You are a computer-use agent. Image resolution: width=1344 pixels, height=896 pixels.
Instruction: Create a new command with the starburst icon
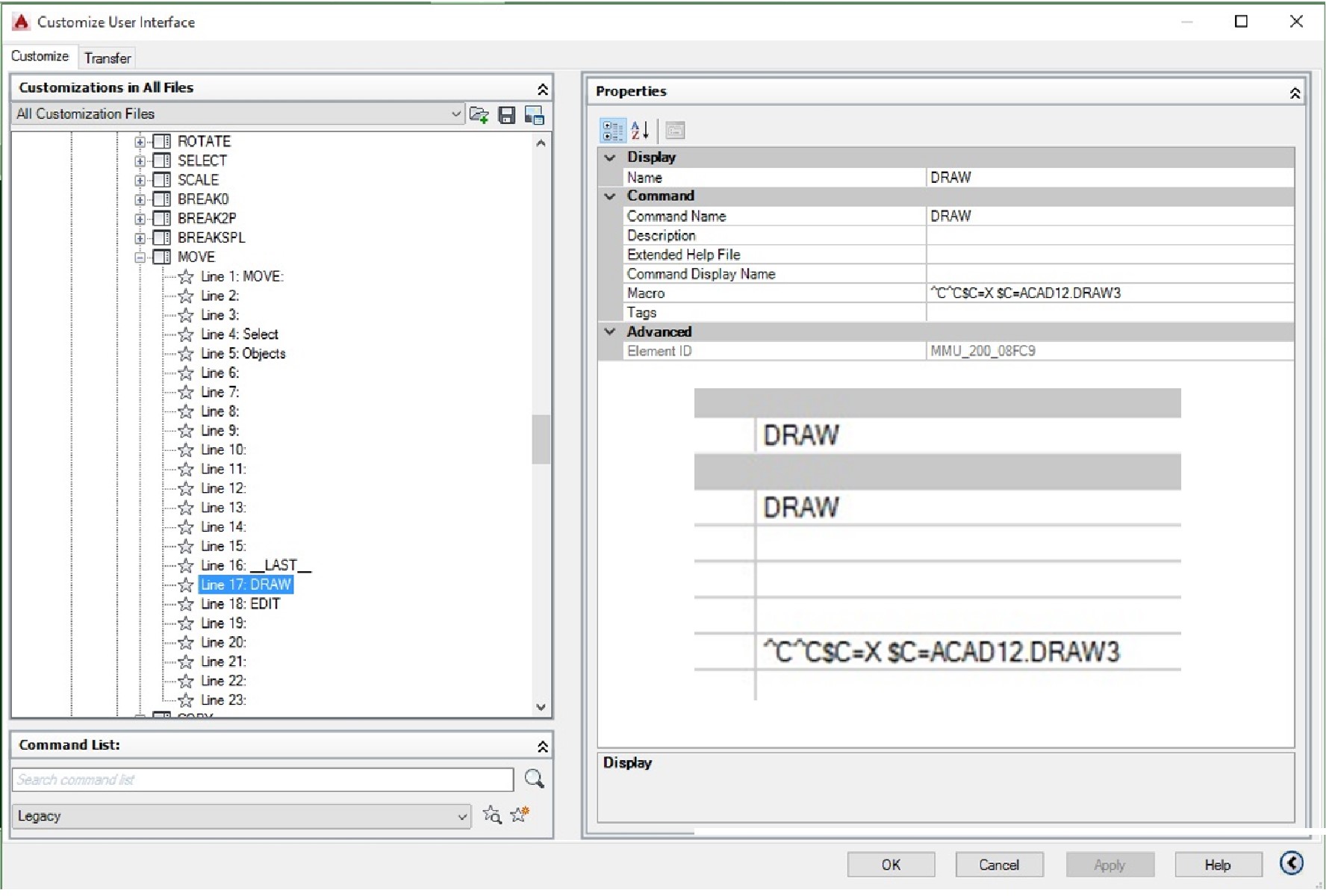pyautogui.click(x=521, y=815)
